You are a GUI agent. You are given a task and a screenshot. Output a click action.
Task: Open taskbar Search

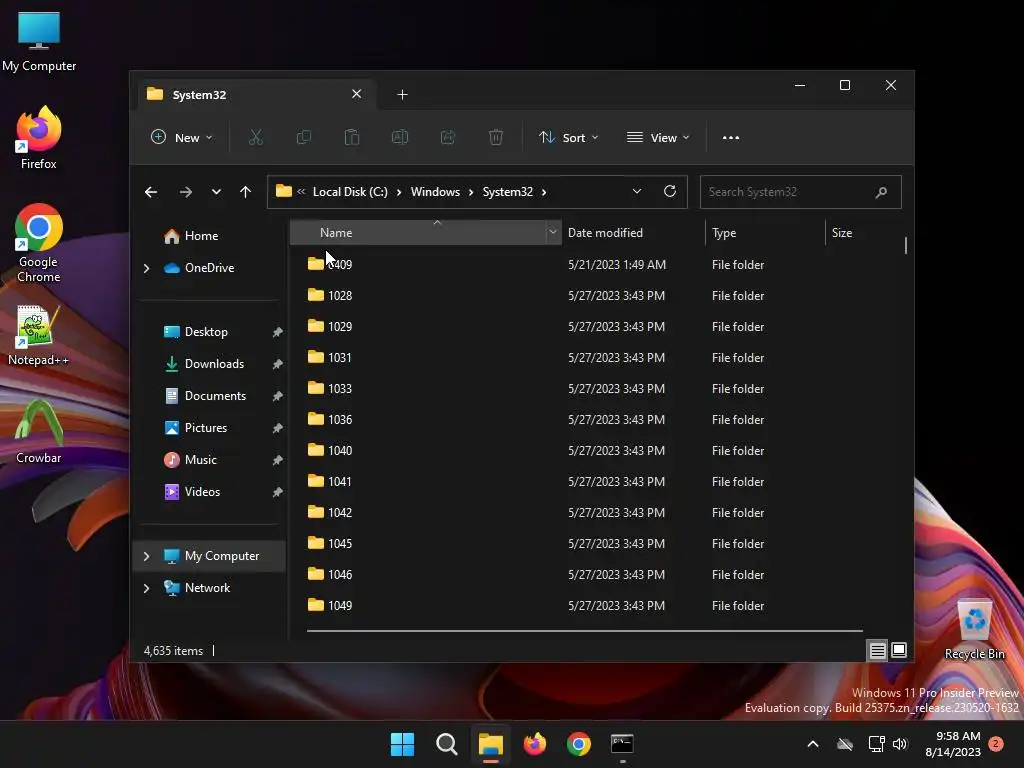(x=447, y=744)
